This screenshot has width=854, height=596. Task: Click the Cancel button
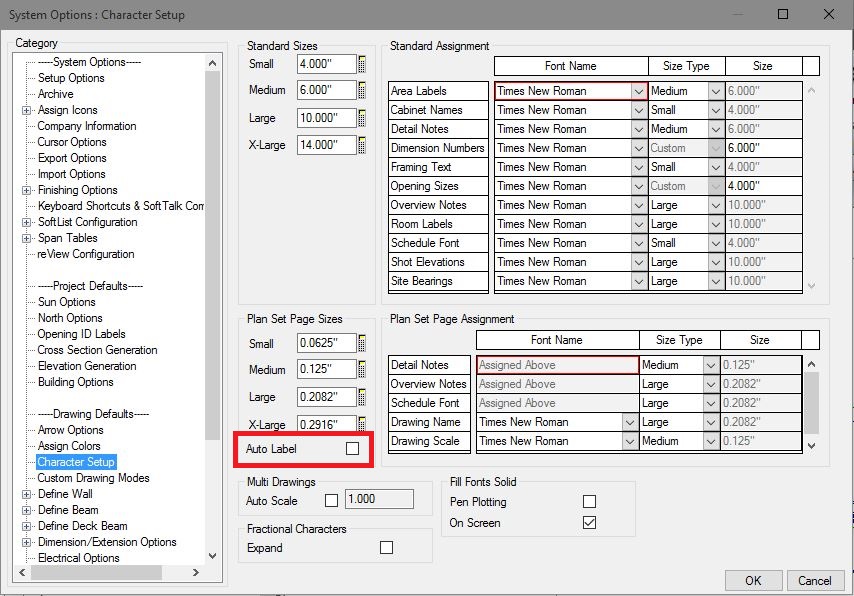pyautogui.click(x=815, y=580)
